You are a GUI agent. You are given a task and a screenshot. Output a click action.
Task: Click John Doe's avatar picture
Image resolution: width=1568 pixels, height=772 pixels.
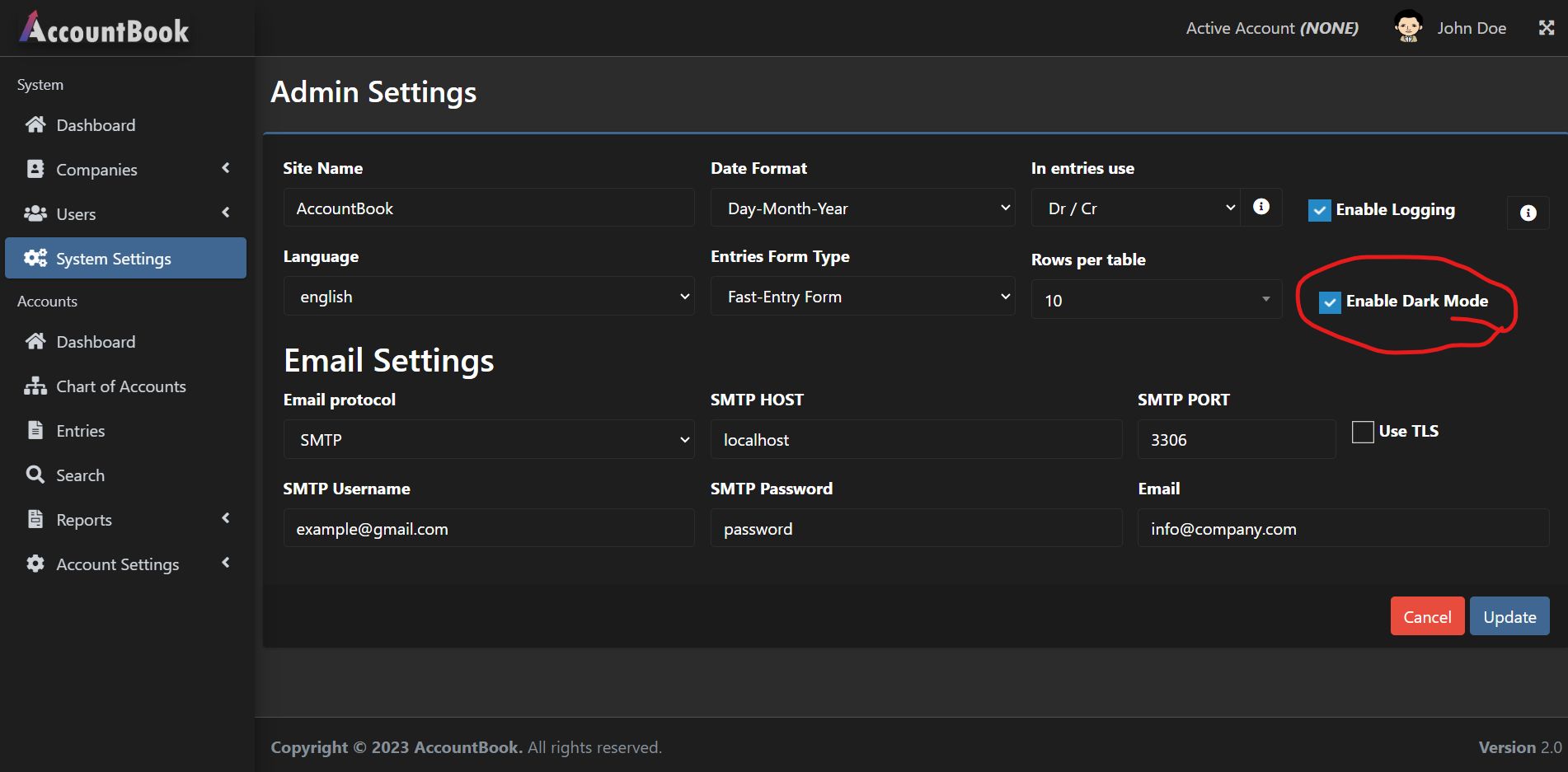coord(1408,28)
